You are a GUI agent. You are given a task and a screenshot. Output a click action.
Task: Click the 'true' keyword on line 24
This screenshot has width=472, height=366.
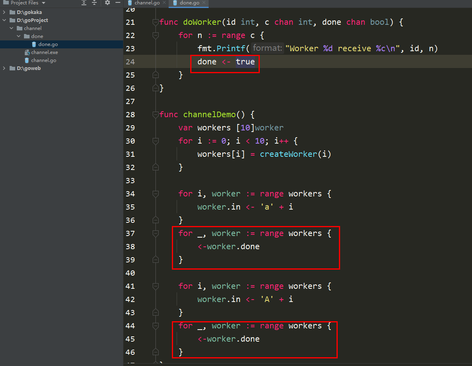click(x=245, y=62)
